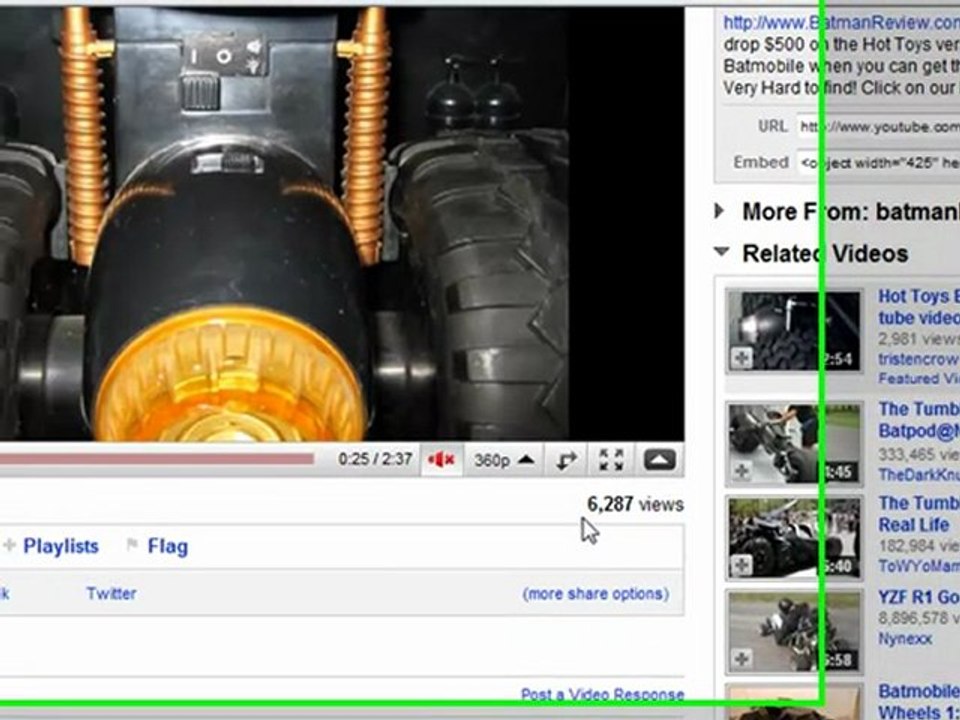
Task: Open the Hot Toys related video thumbnail
Action: pos(793,331)
